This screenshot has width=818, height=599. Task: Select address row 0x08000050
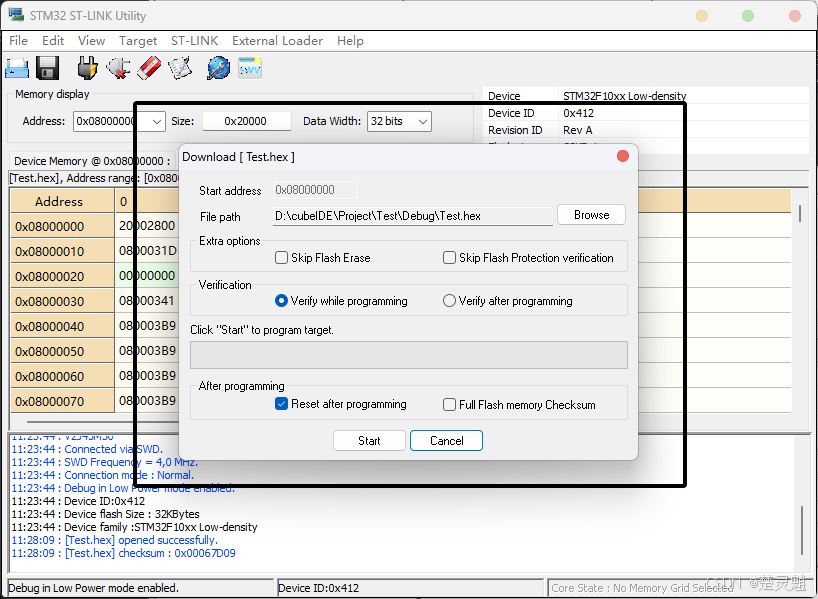(x=62, y=352)
